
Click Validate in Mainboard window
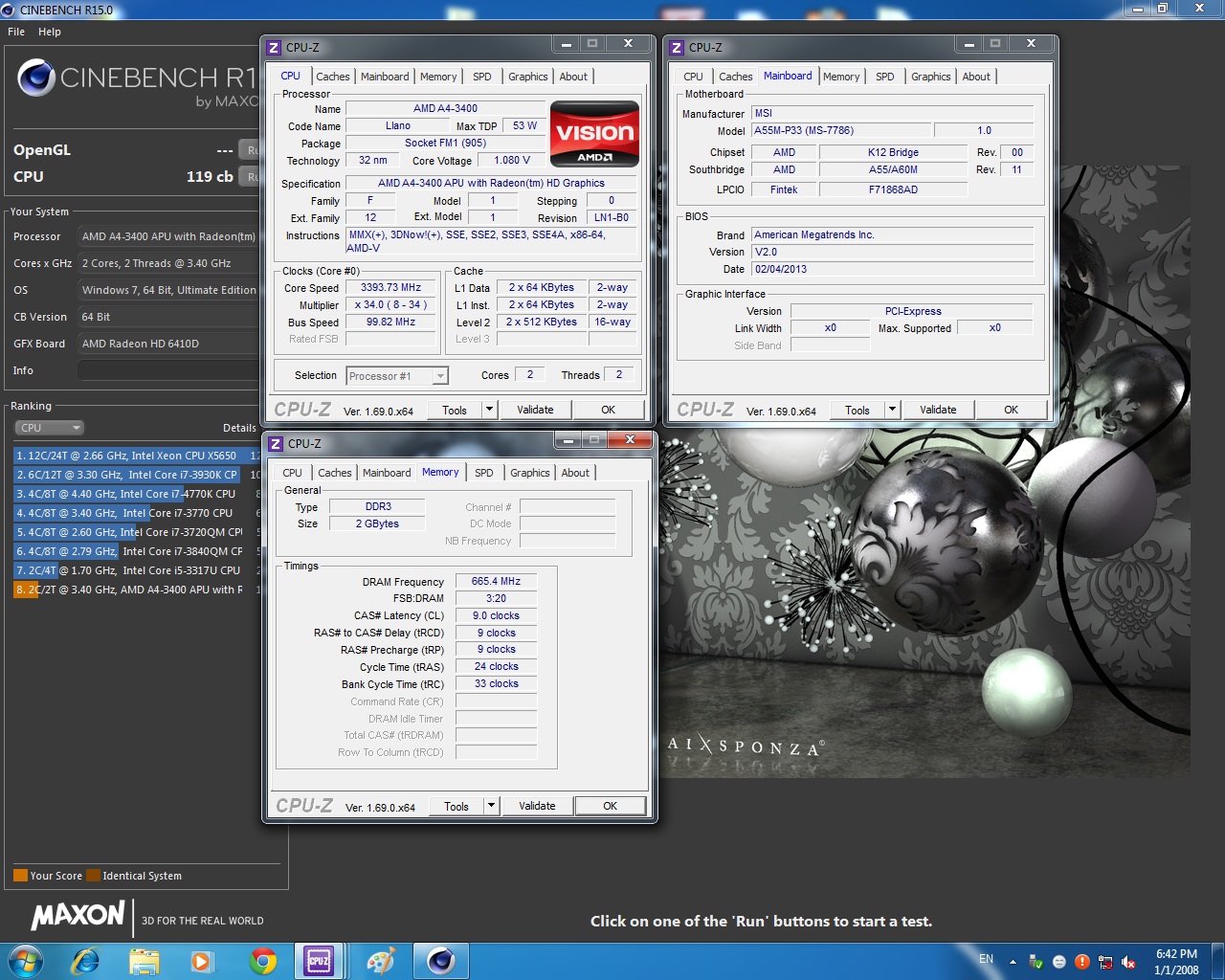click(938, 410)
